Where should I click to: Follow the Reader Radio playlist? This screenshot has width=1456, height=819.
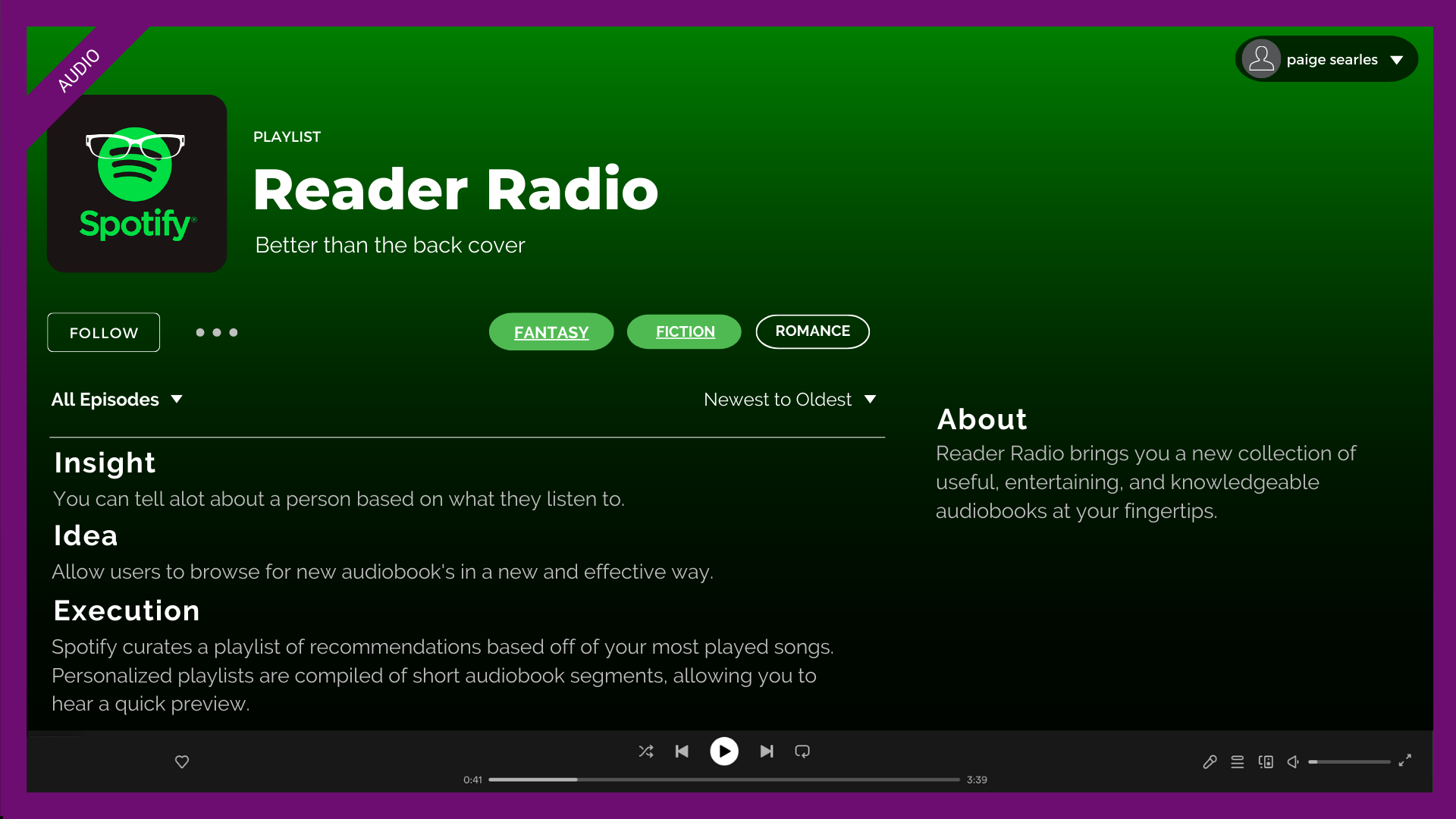[104, 332]
